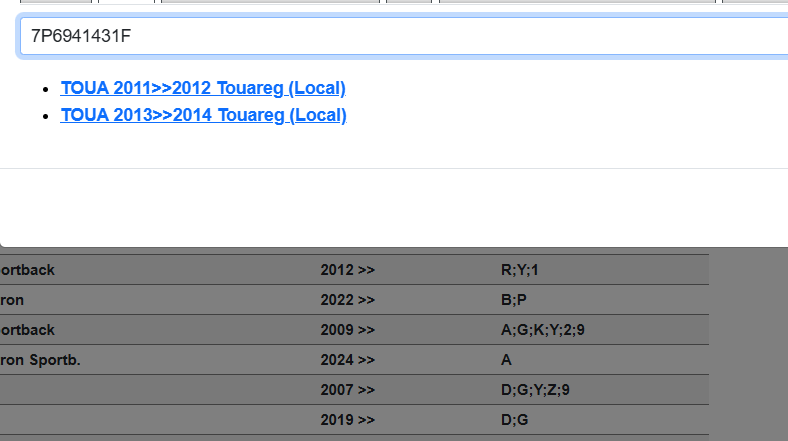The height and width of the screenshot is (441, 788).
Task: Select the 2022 >> year cell
Action: [347, 300]
